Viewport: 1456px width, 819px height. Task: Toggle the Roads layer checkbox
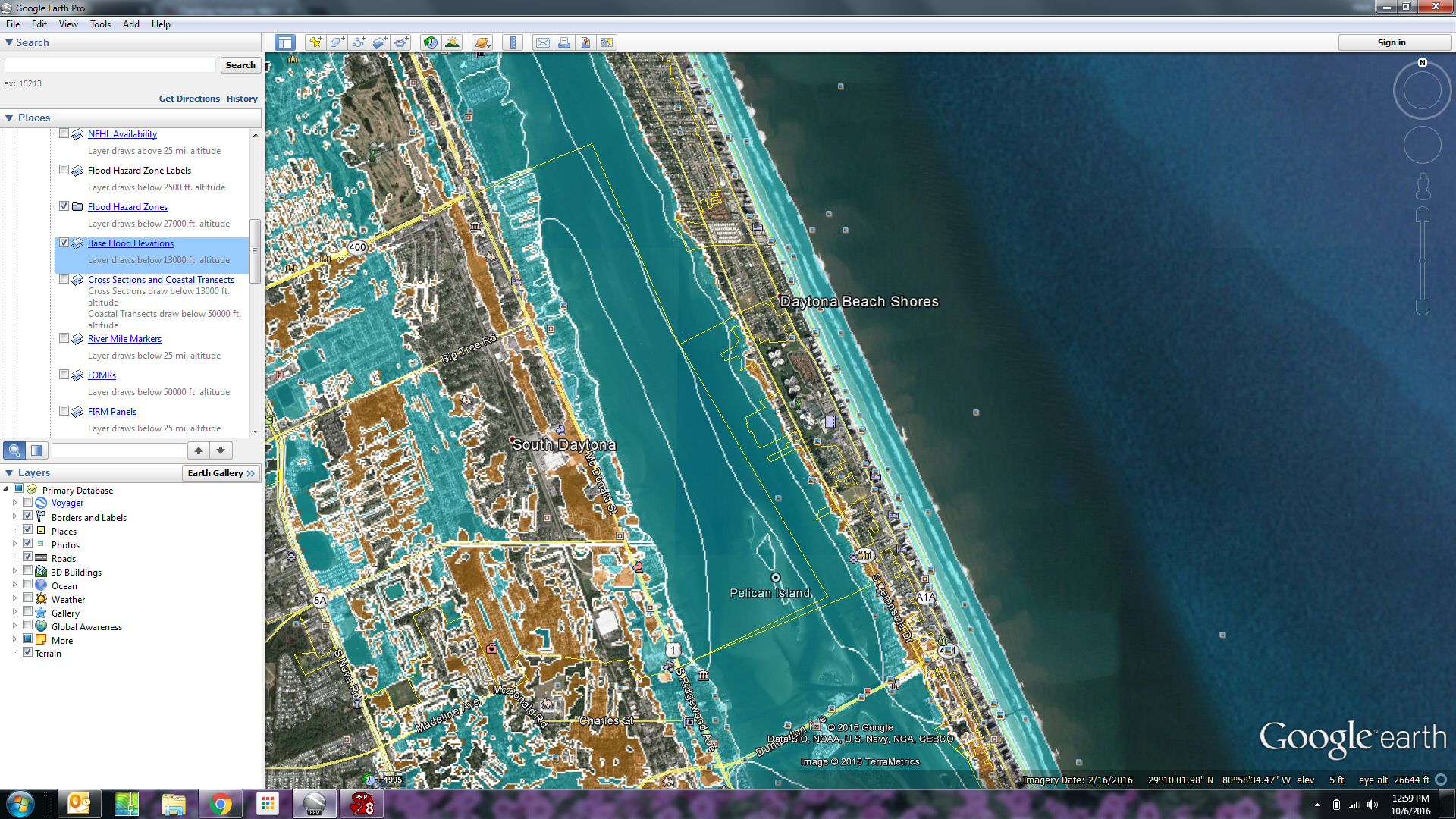coord(27,557)
